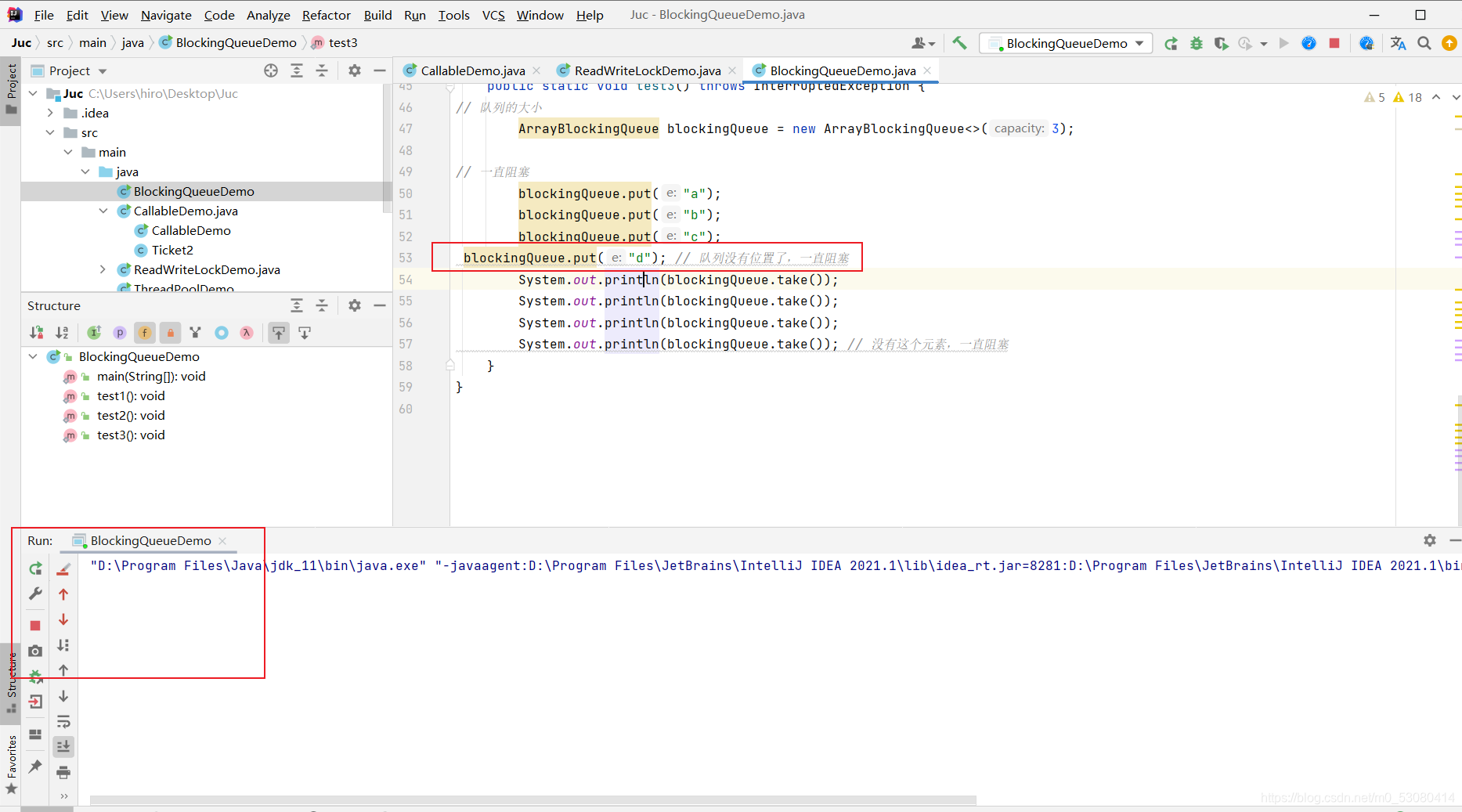Viewport: 1462px width, 812px height.
Task: Toggle Autoscroll to Source in Structure
Action: 279,333
